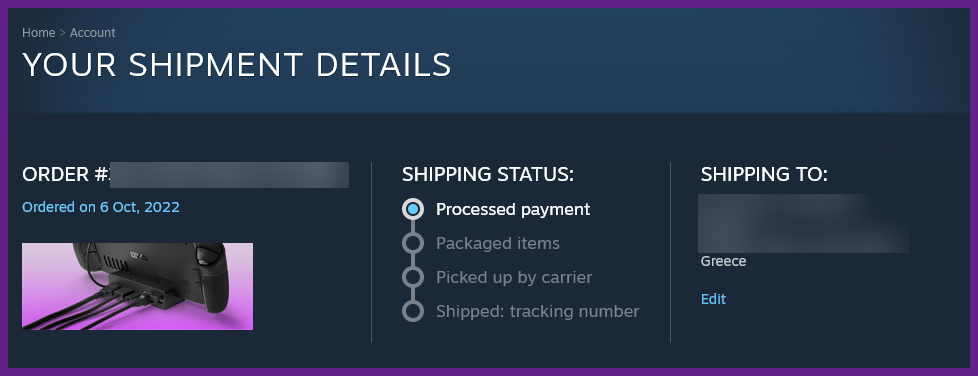Select the Shipped: tracking number label
Viewport: 978px width, 376px height.
(538, 311)
